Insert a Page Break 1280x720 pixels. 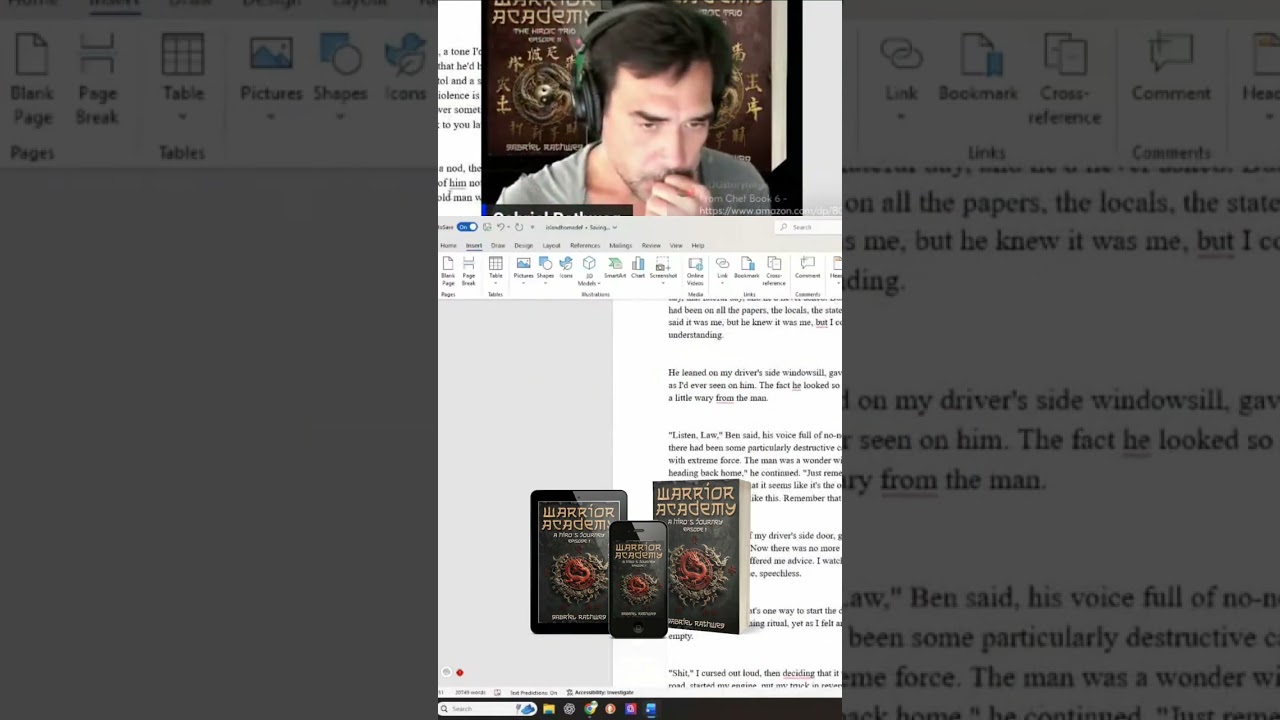(468, 270)
